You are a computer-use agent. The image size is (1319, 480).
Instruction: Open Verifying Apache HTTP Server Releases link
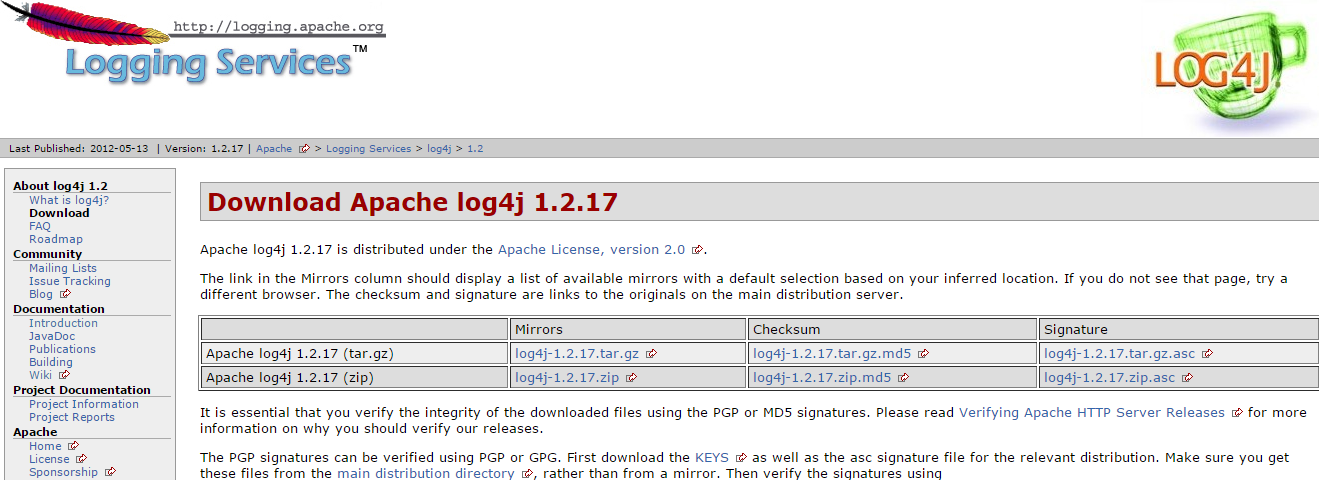pos(1092,412)
